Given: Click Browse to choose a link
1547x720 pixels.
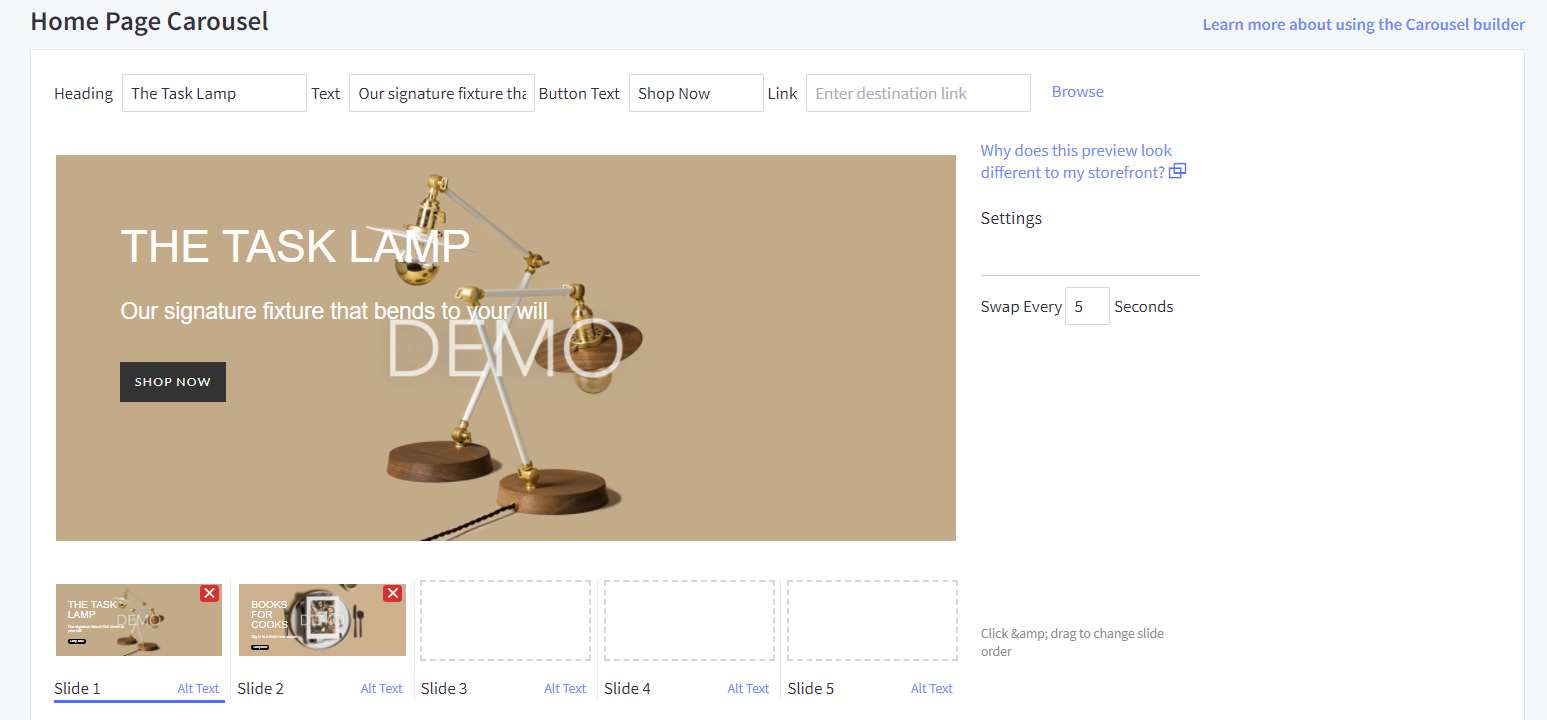Looking at the screenshot, I should coord(1077,91).
